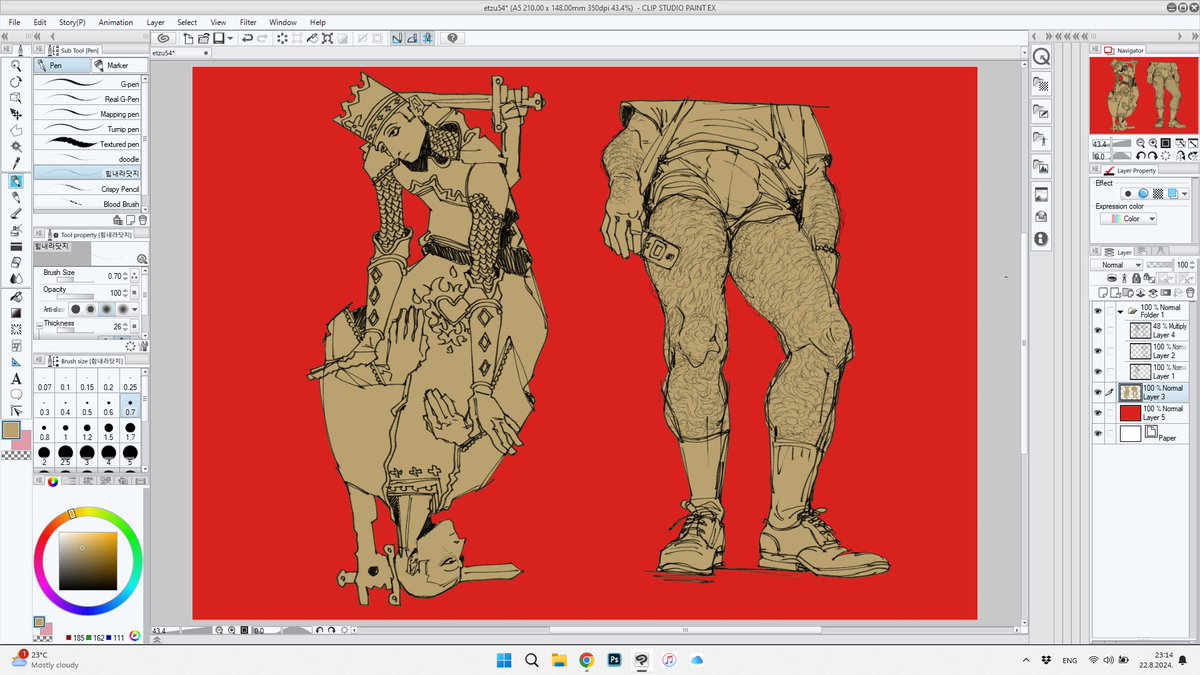
Task: Open the Story(P) menu
Action: point(71,22)
